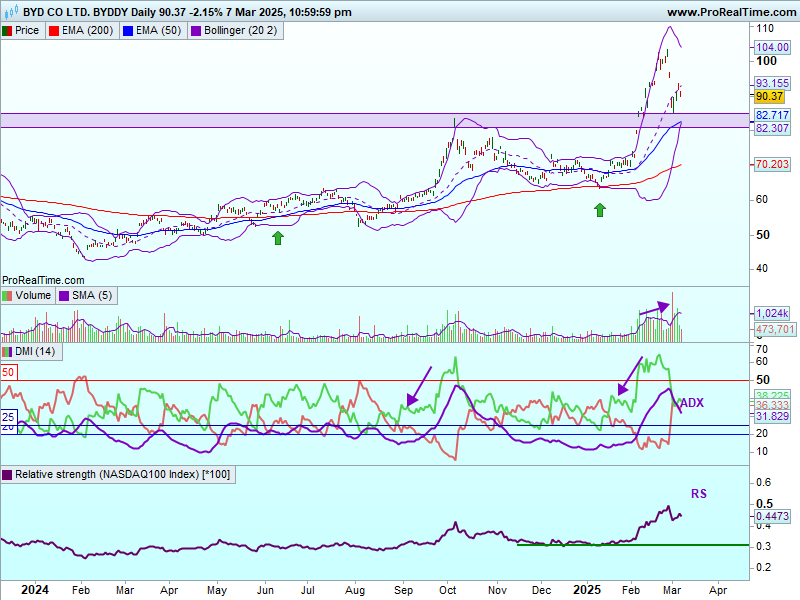Click the purple shaded horizontal resistance zone

tap(300, 120)
